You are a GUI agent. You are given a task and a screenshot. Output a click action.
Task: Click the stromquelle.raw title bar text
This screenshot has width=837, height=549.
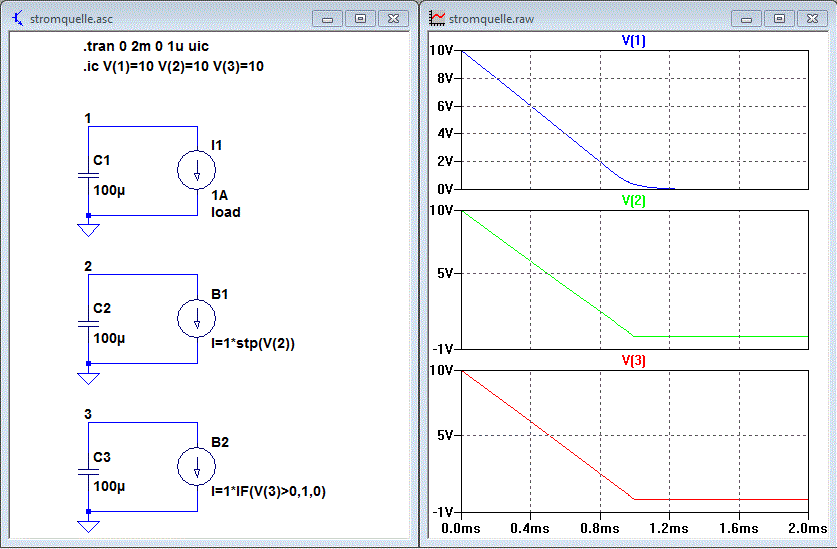[x=491, y=19]
